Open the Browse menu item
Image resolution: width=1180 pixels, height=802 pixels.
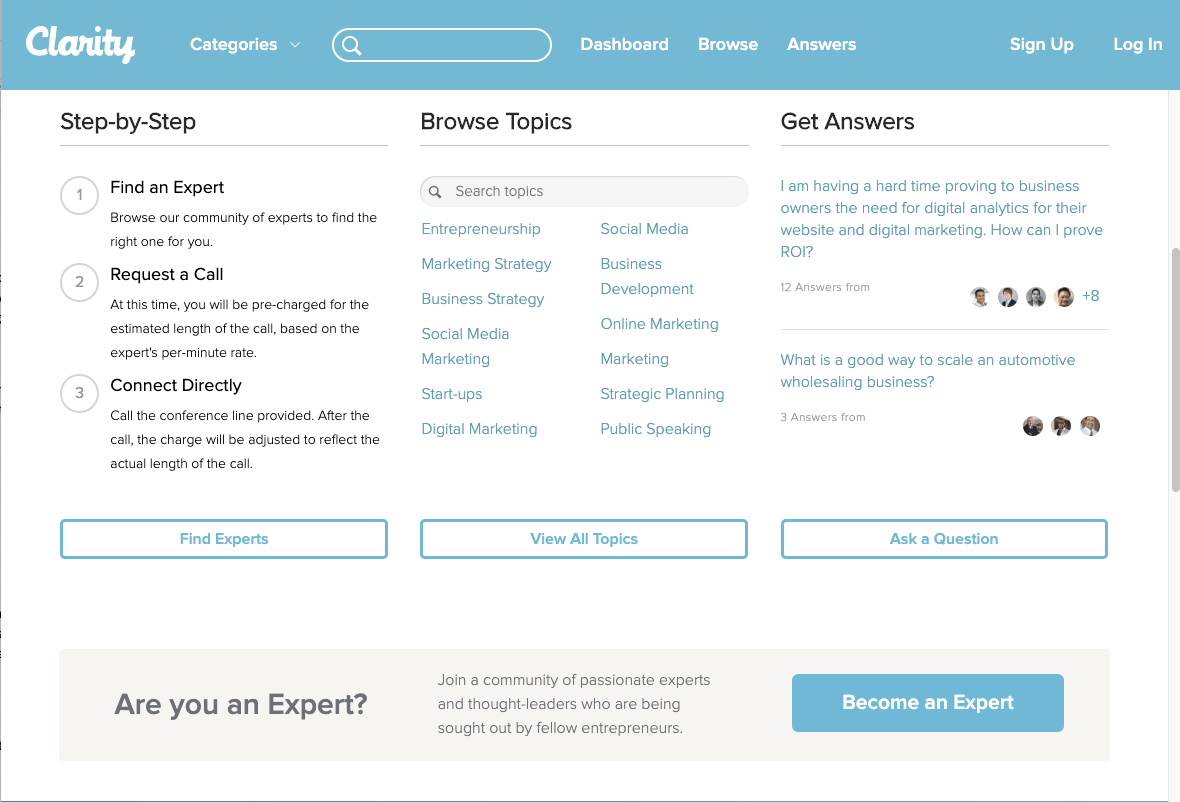[728, 45]
